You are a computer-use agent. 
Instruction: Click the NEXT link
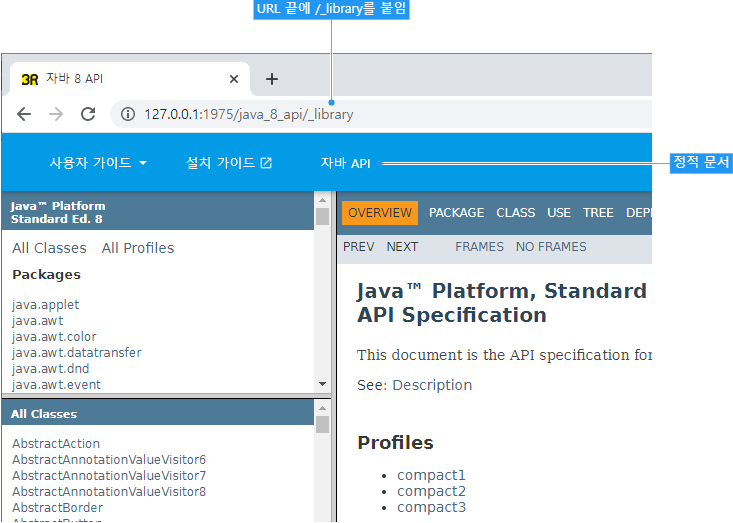(x=402, y=247)
